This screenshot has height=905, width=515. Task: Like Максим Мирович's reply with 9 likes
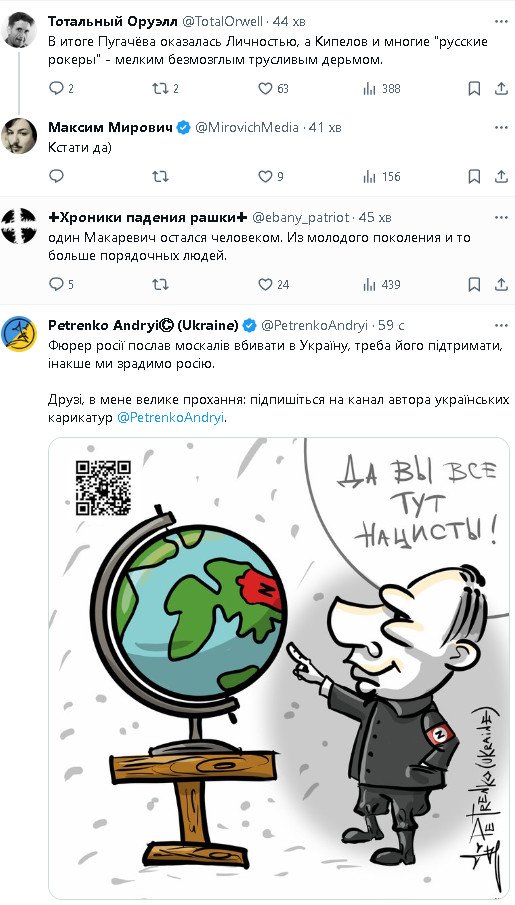[x=265, y=176]
